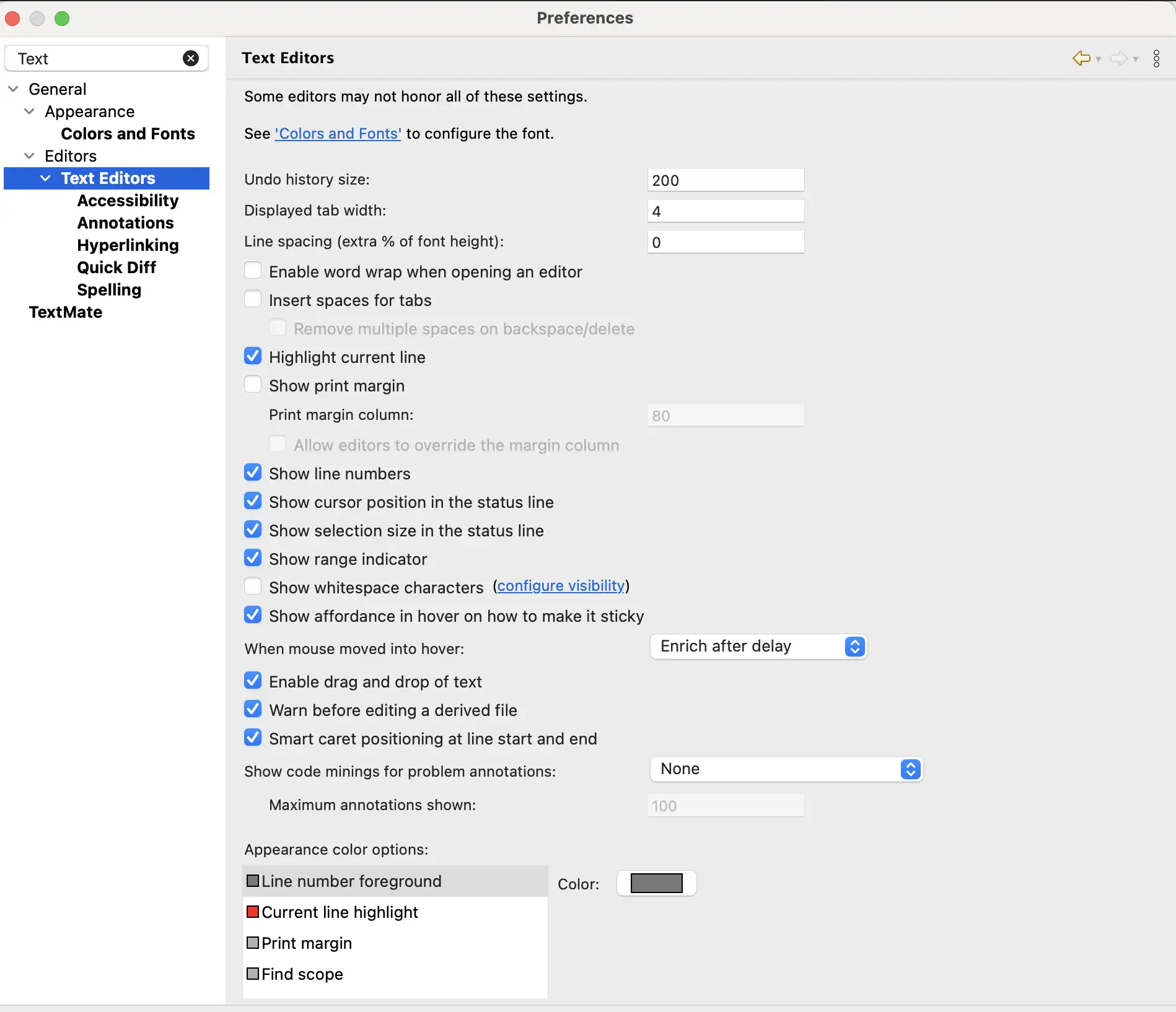The width and height of the screenshot is (1176, 1012).
Task: Clear the Text filter search field
Action: (191, 58)
